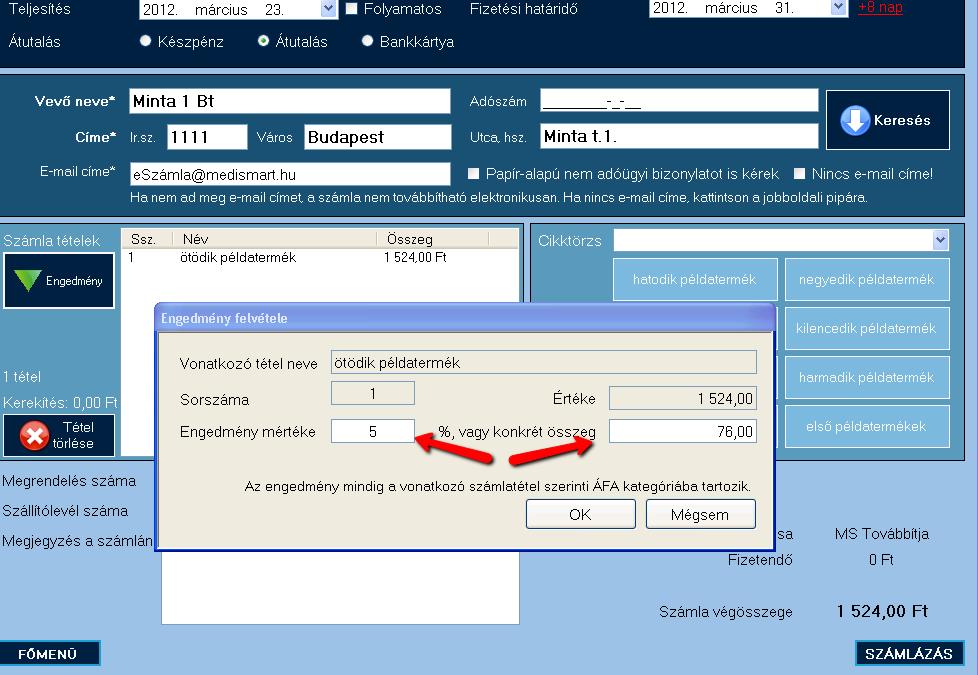Click the Engedmény mértéke percent field
This screenshot has width=978, height=675.
pyautogui.click(x=372, y=431)
